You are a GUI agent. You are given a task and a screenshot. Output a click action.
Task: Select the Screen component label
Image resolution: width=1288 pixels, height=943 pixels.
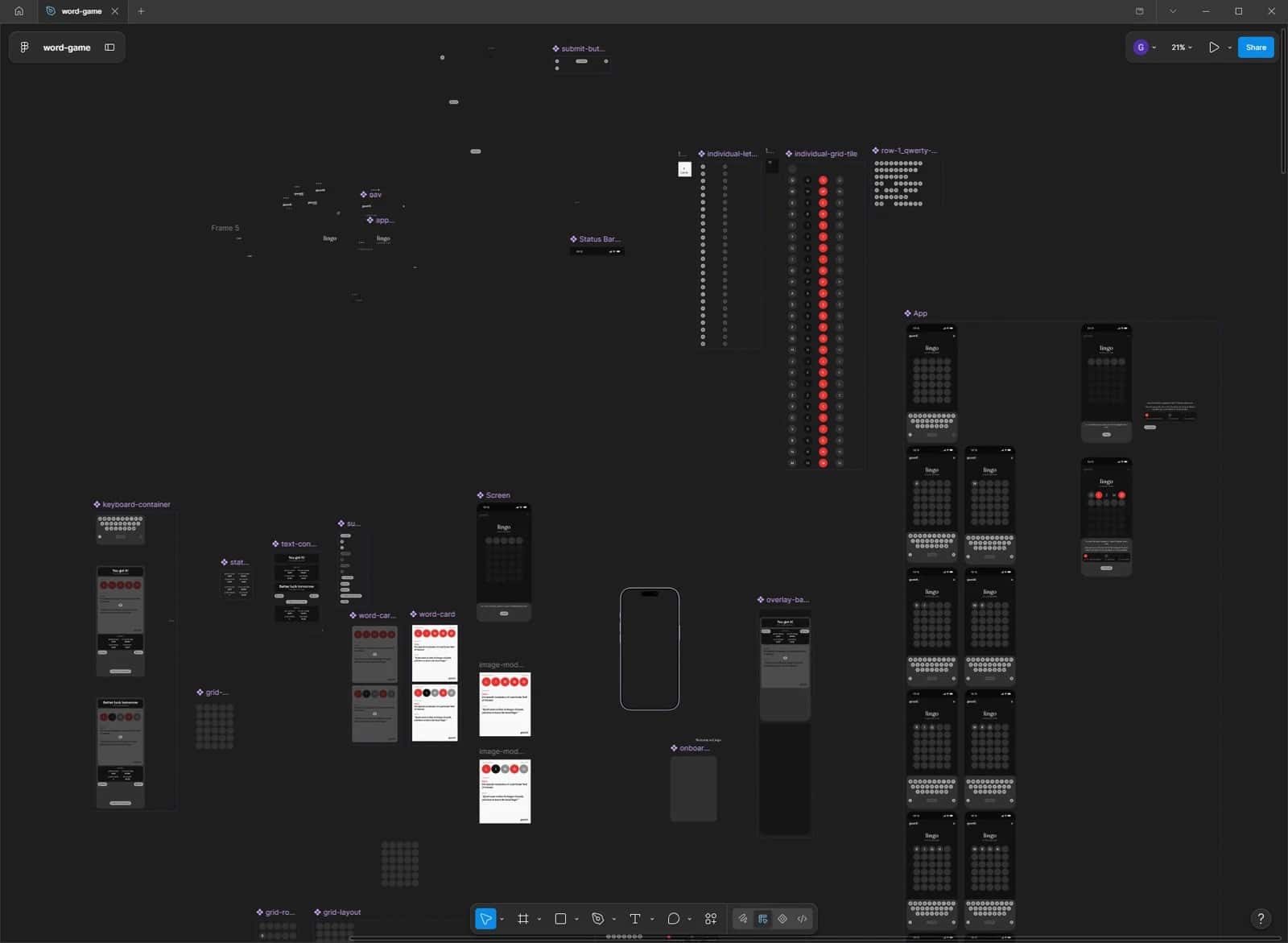[x=493, y=495]
